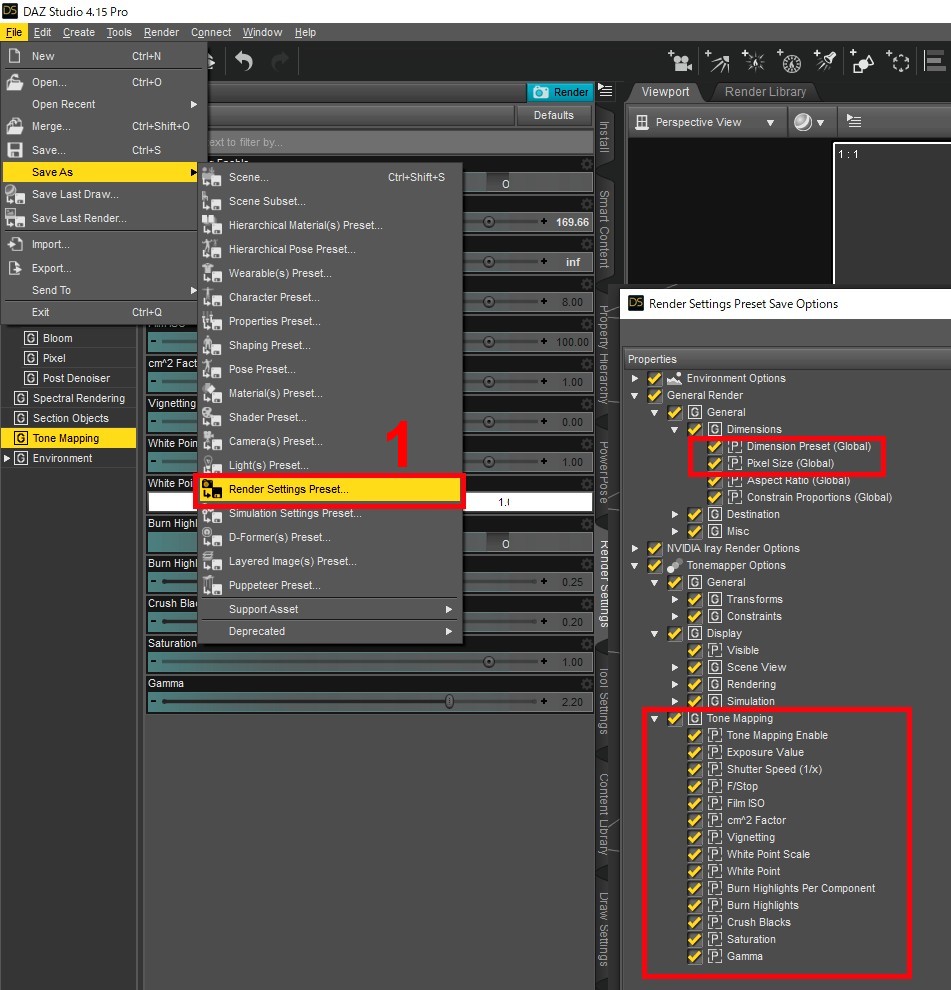Click the plus button on Gamma slider
The width and height of the screenshot is (951, 990).
point(544,701)
